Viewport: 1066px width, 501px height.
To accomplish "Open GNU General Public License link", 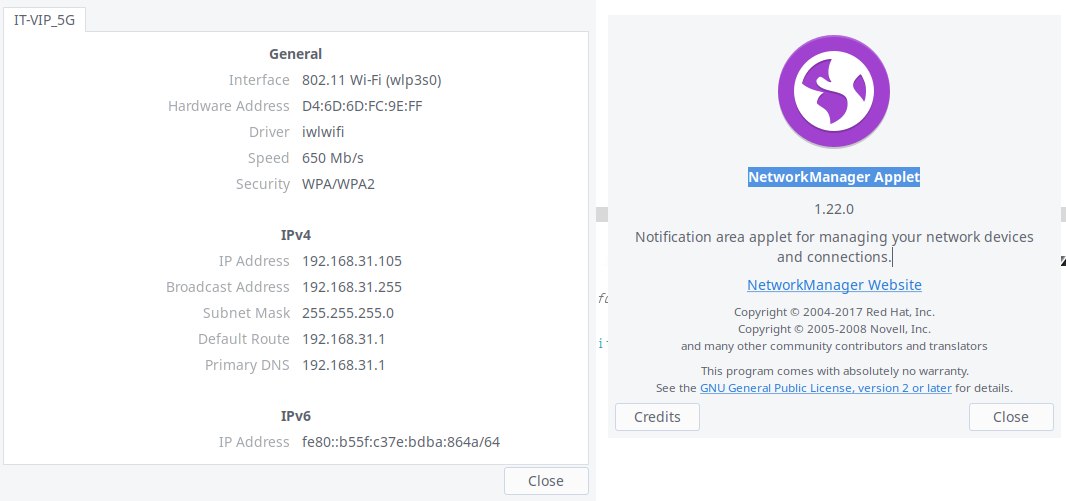I will 825,388.
